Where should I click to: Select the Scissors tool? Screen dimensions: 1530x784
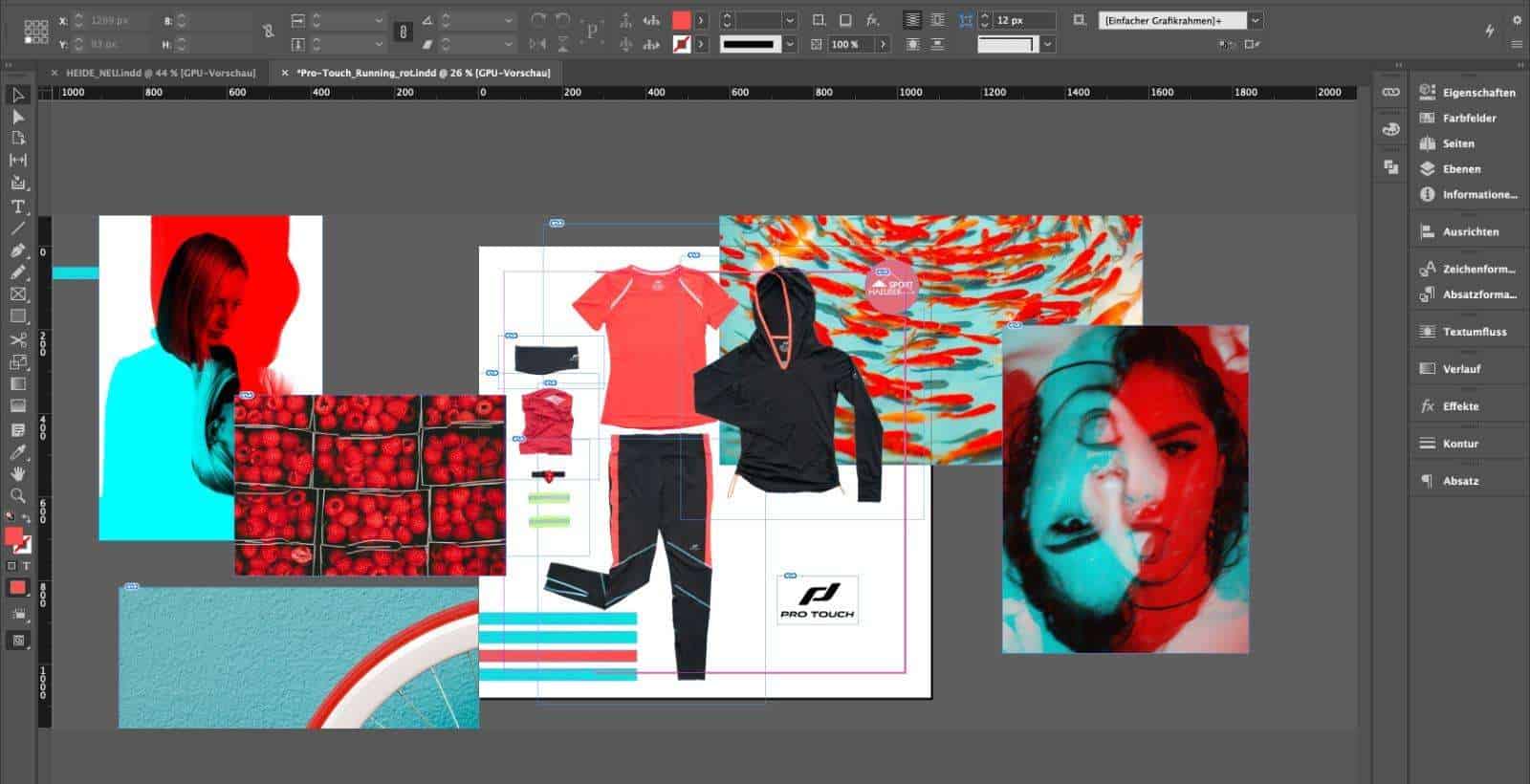(17, 340)
